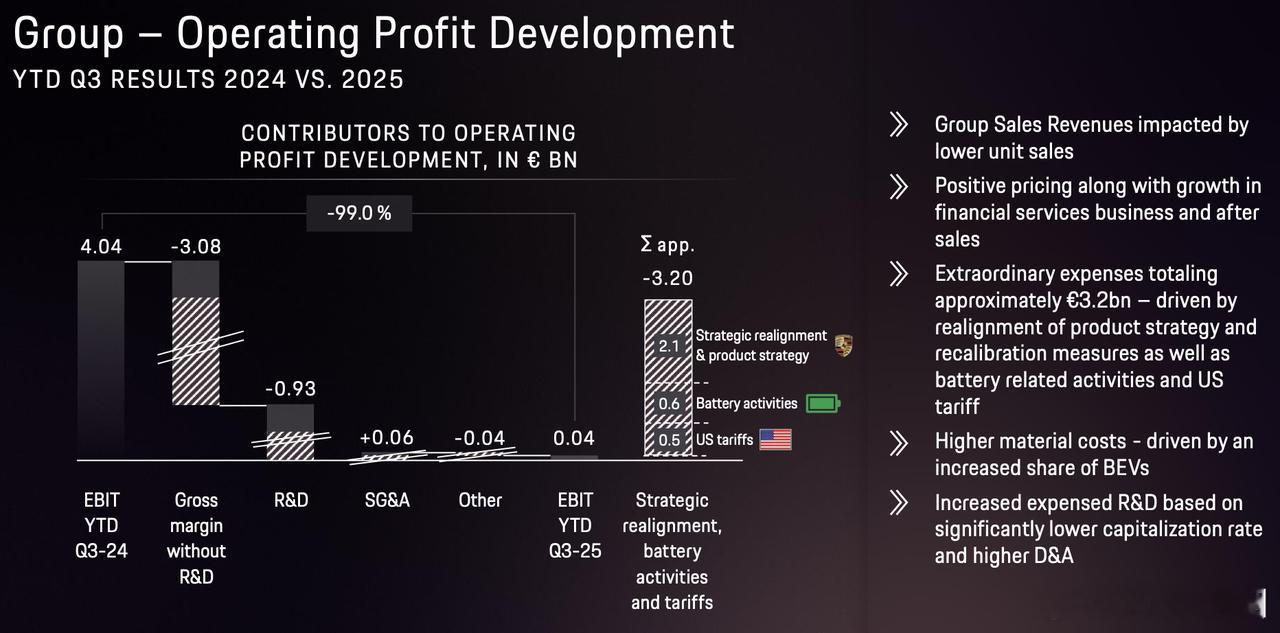Viewport: 1280px width, 633px height.
Task: Click the 0.5 US tariffs bar segment
Action: point(668,440)
